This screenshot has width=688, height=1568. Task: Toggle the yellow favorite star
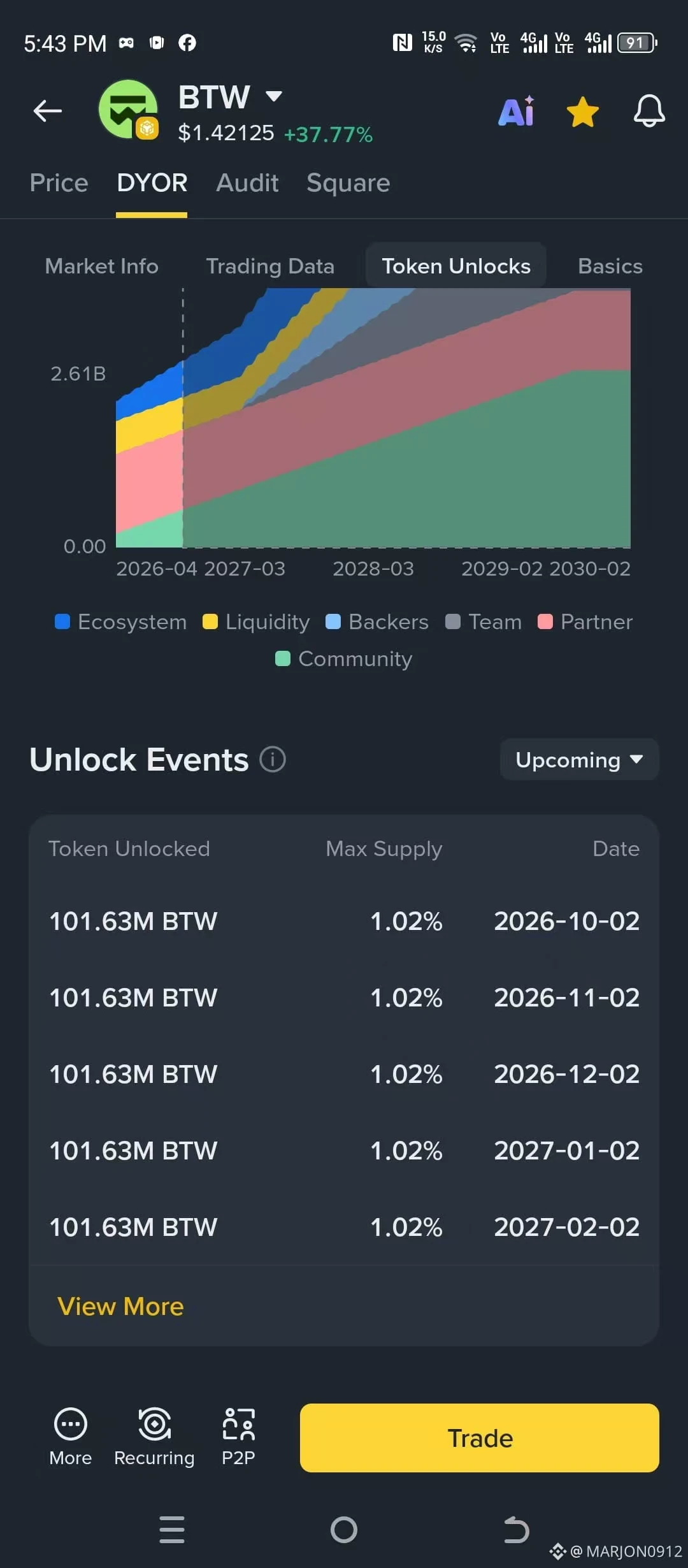point(583,112)
